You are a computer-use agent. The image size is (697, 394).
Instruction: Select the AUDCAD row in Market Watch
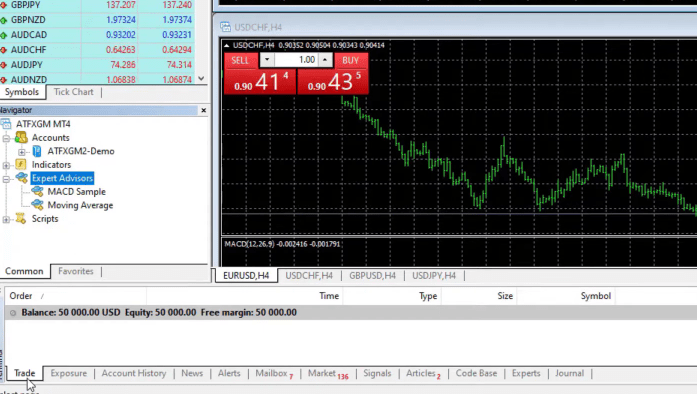97,35
